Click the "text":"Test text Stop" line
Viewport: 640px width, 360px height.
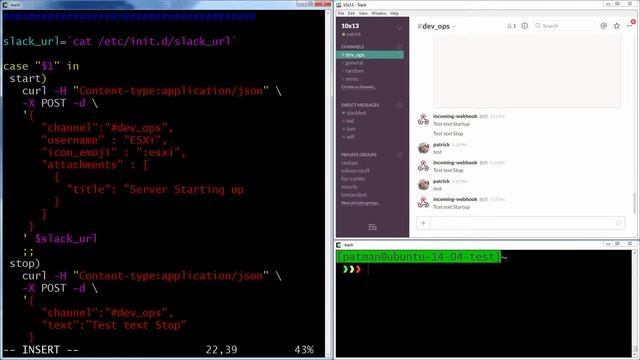click(113, 325)
